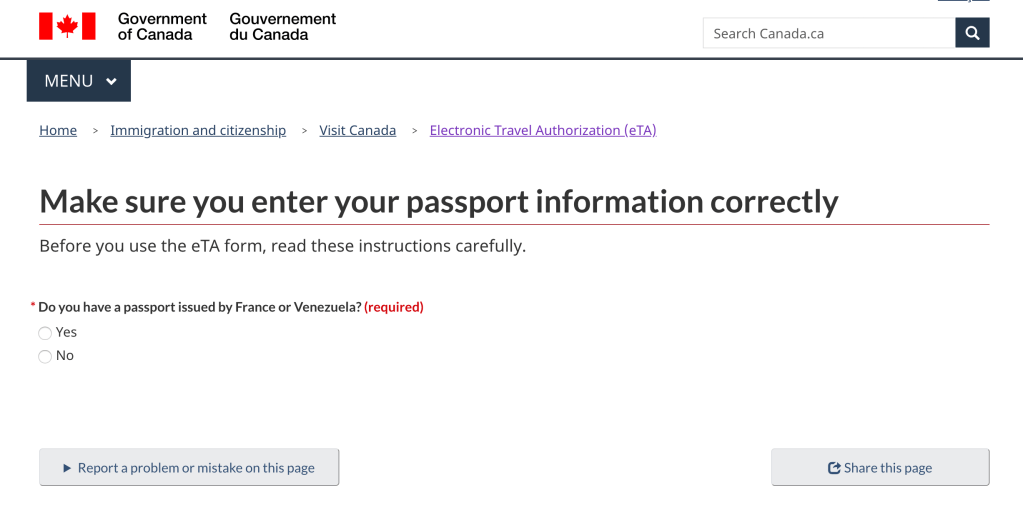Navigate to Visit Canada breadcrumb
Viewport: 1023px width, 505px height.
click(357, 130)
